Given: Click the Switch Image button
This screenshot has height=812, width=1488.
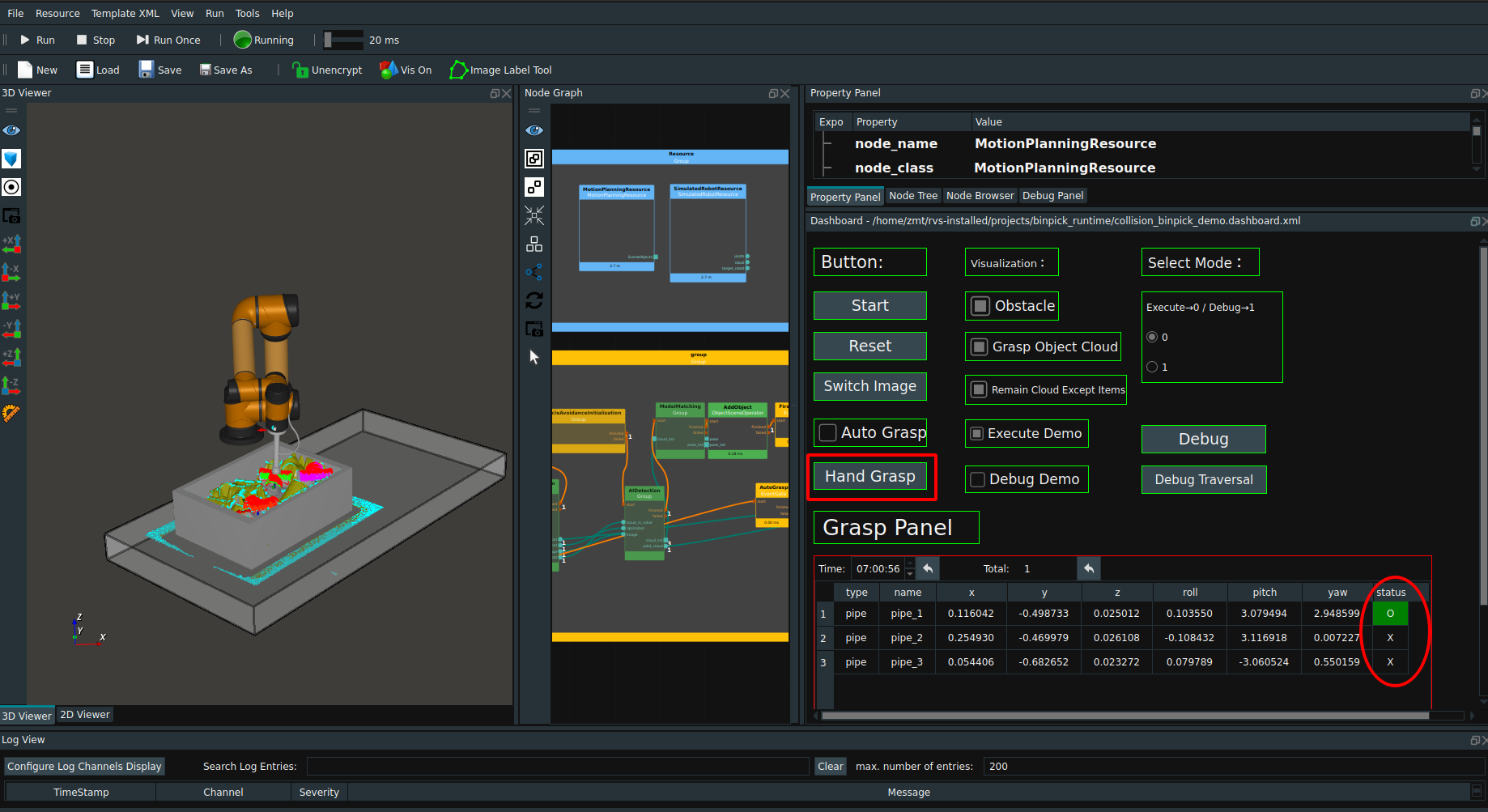Looking at the screenshot, I should point(870,386).
